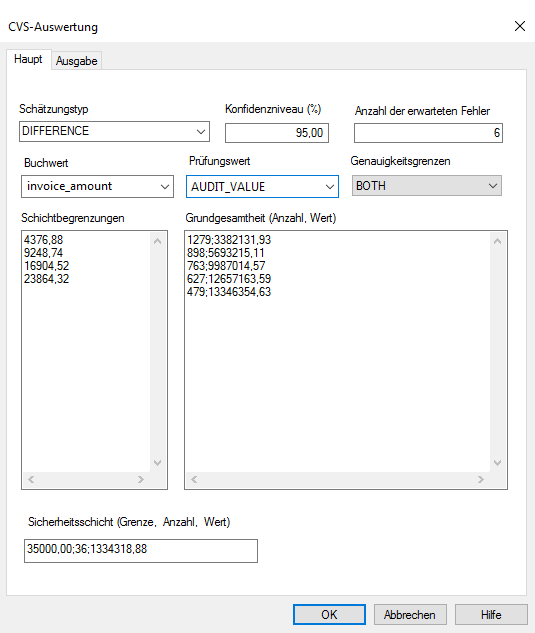The image size is (535, 633).
Task: Click the Sicherheitsschicht input field
Action: click(x=141, y=551)
